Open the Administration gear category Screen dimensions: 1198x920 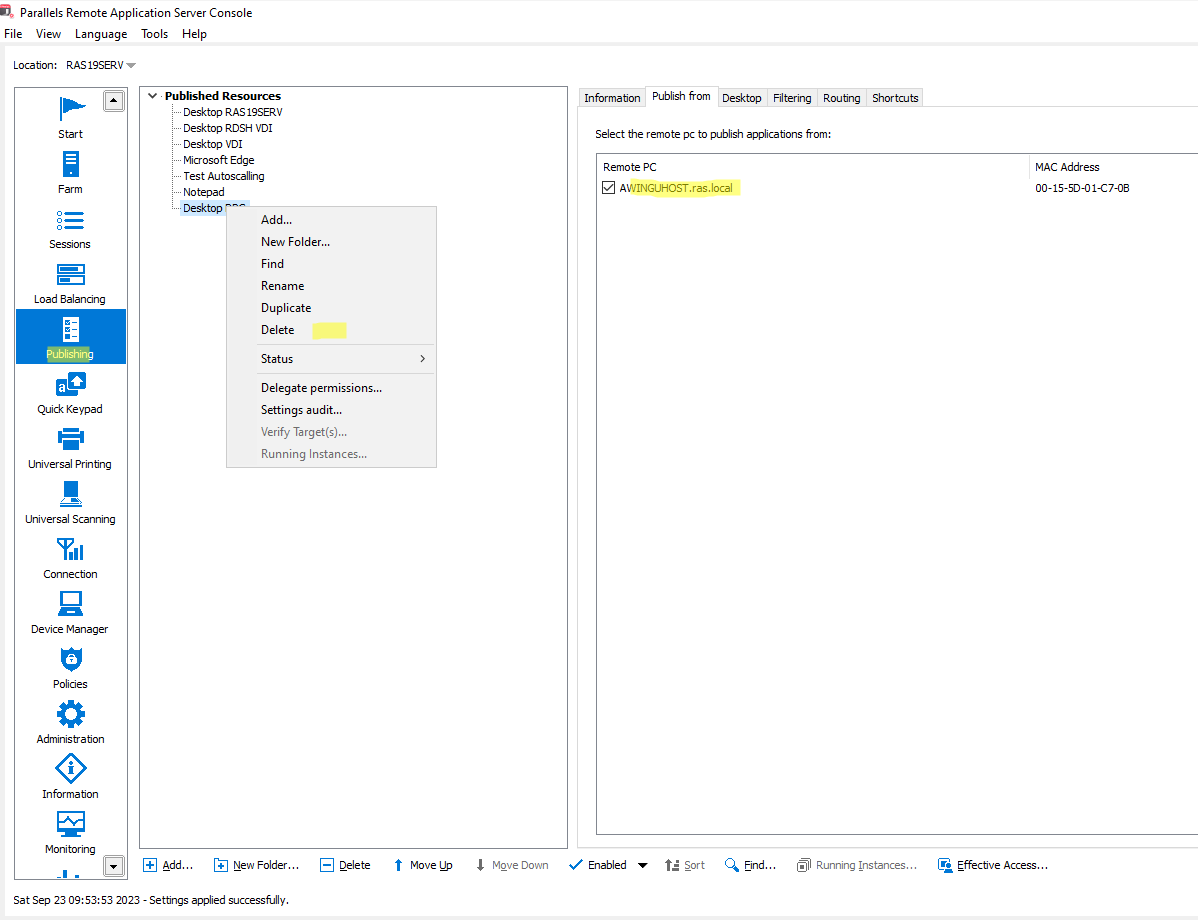[x=70, y=723]
